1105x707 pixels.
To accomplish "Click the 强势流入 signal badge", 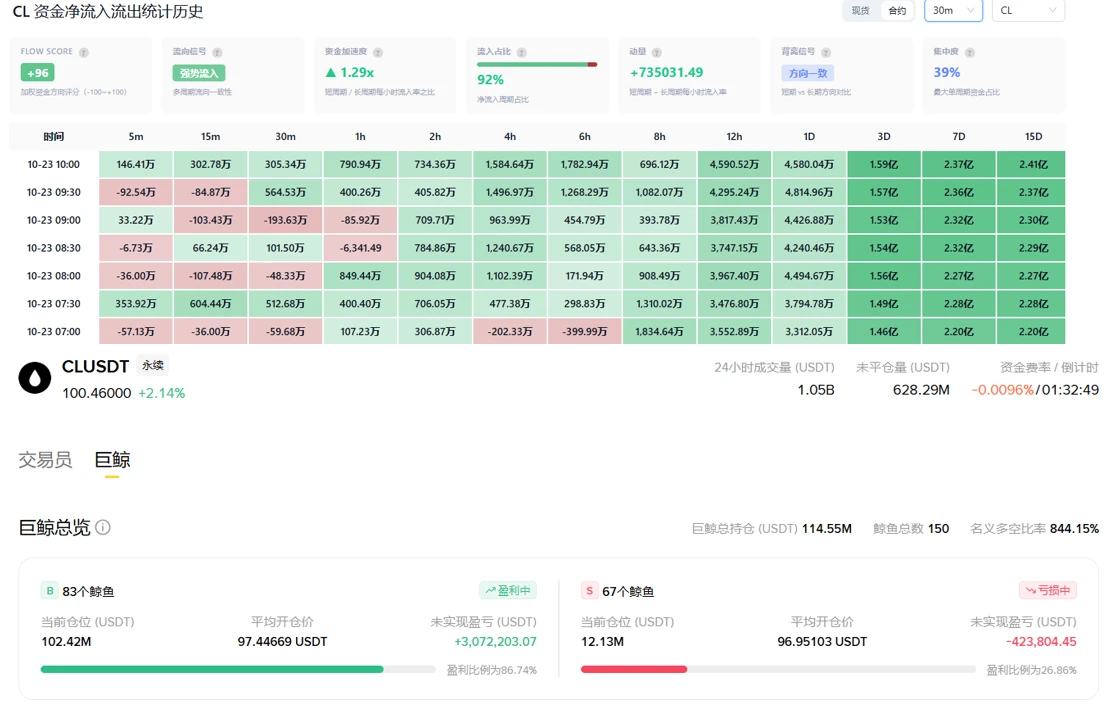I will (x=199, y=73).
